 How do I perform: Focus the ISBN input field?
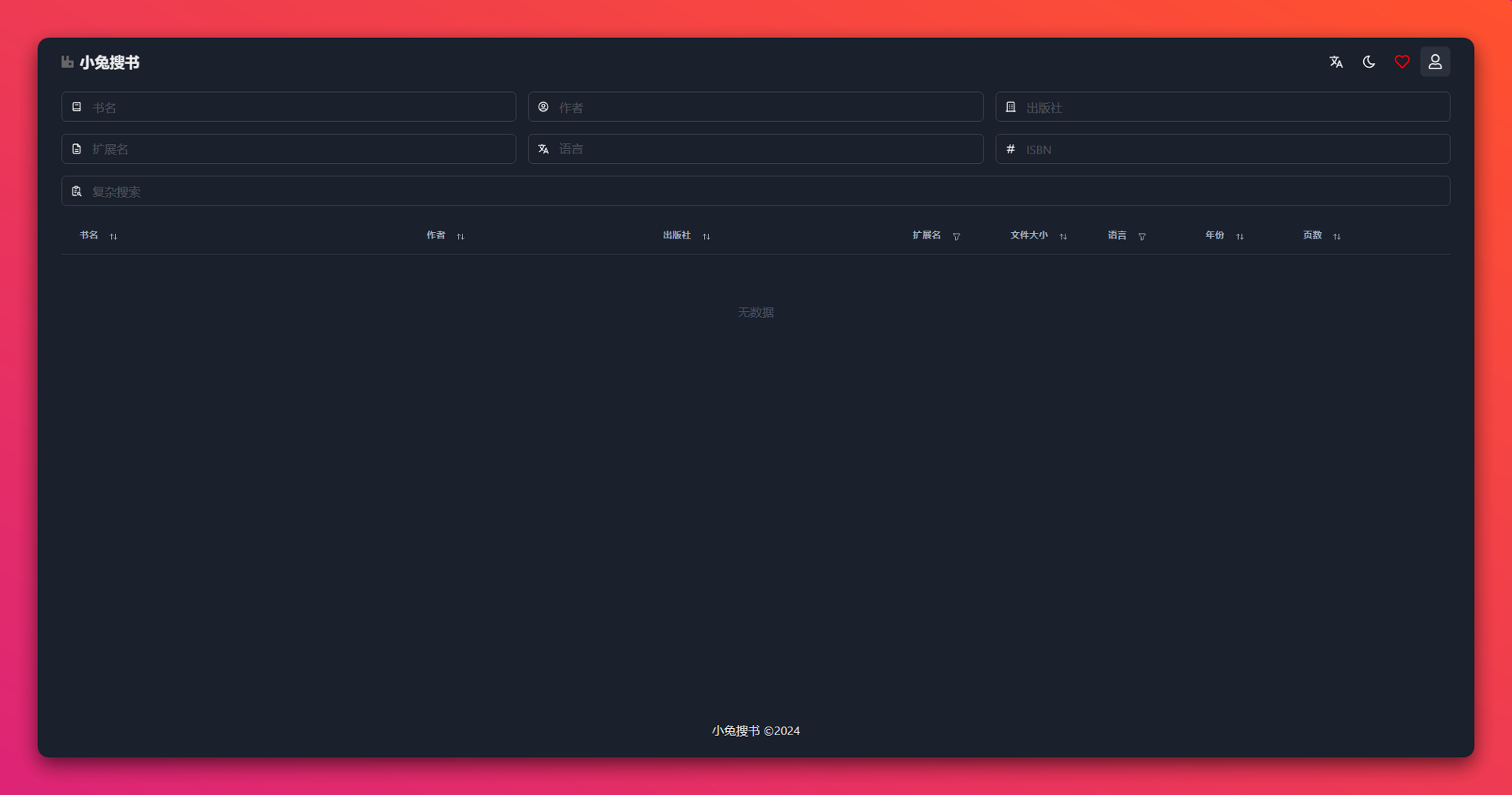click(1232, 150)
